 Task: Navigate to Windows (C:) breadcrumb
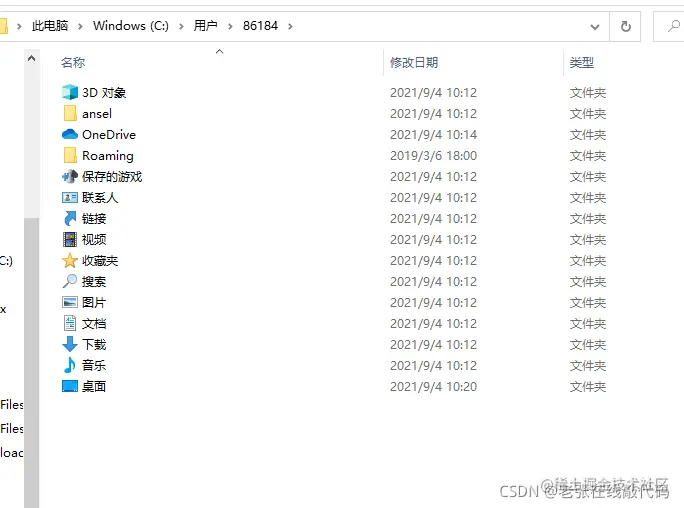(x=131, y=26)
